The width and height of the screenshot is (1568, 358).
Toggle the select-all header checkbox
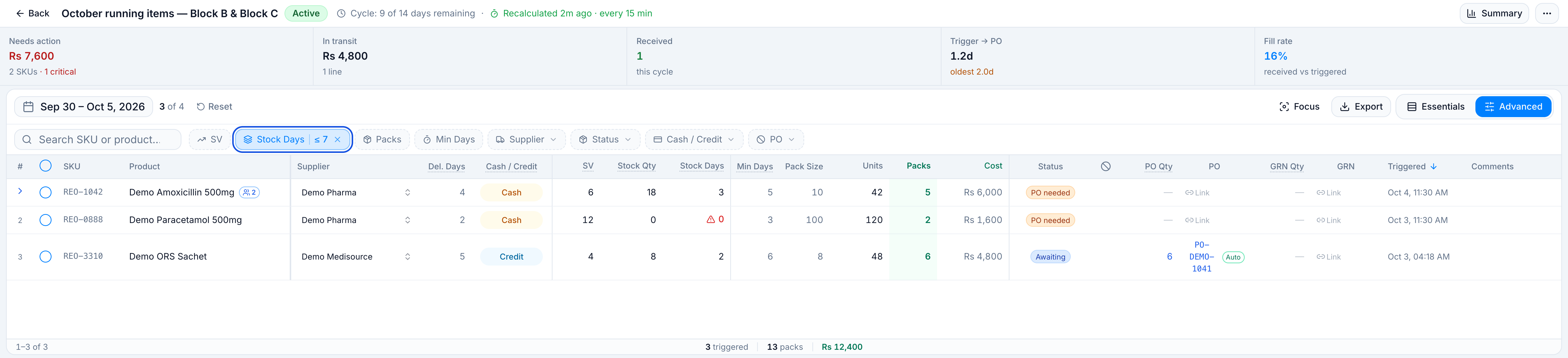tap(46, 166)
